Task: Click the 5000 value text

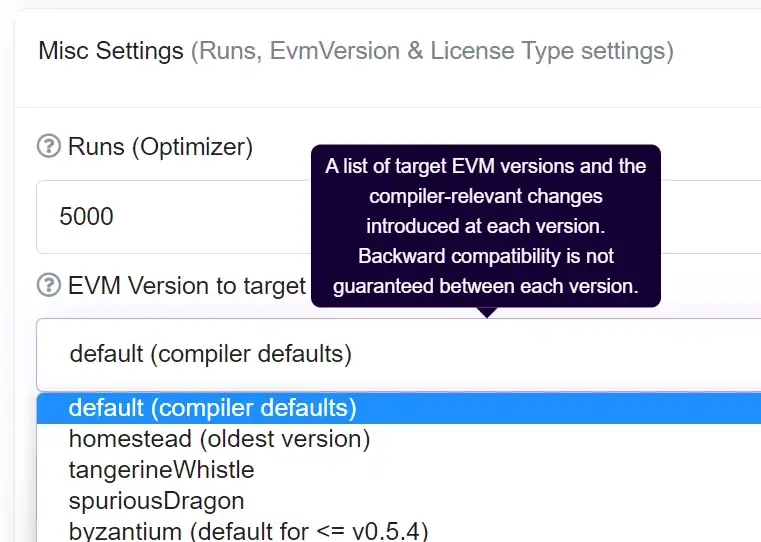Action: pos(86,216)
